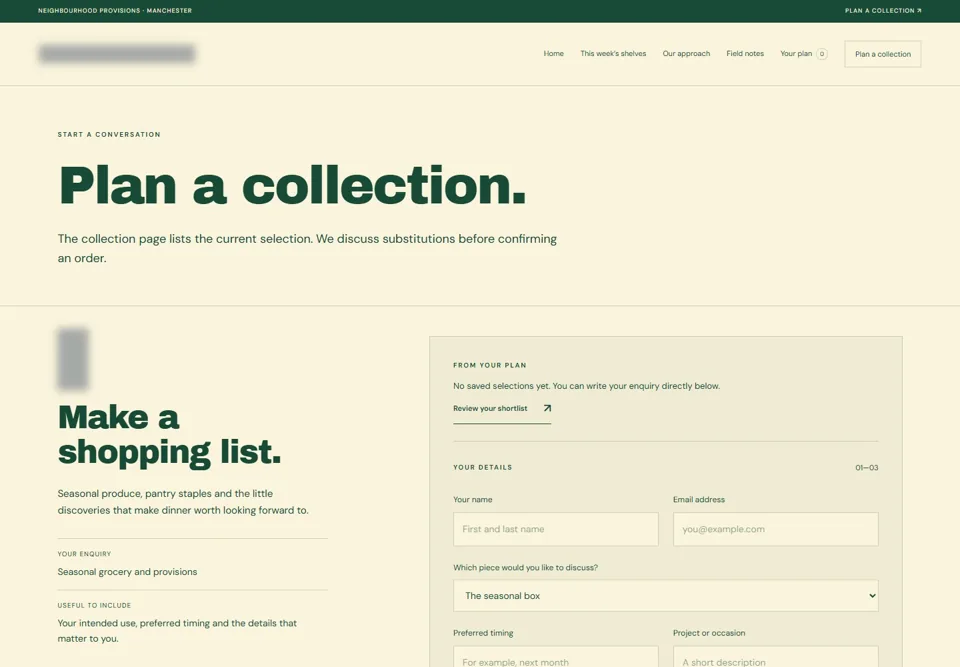Click the arrow icon beside Review your shortlist

click(x=547, y=408)
